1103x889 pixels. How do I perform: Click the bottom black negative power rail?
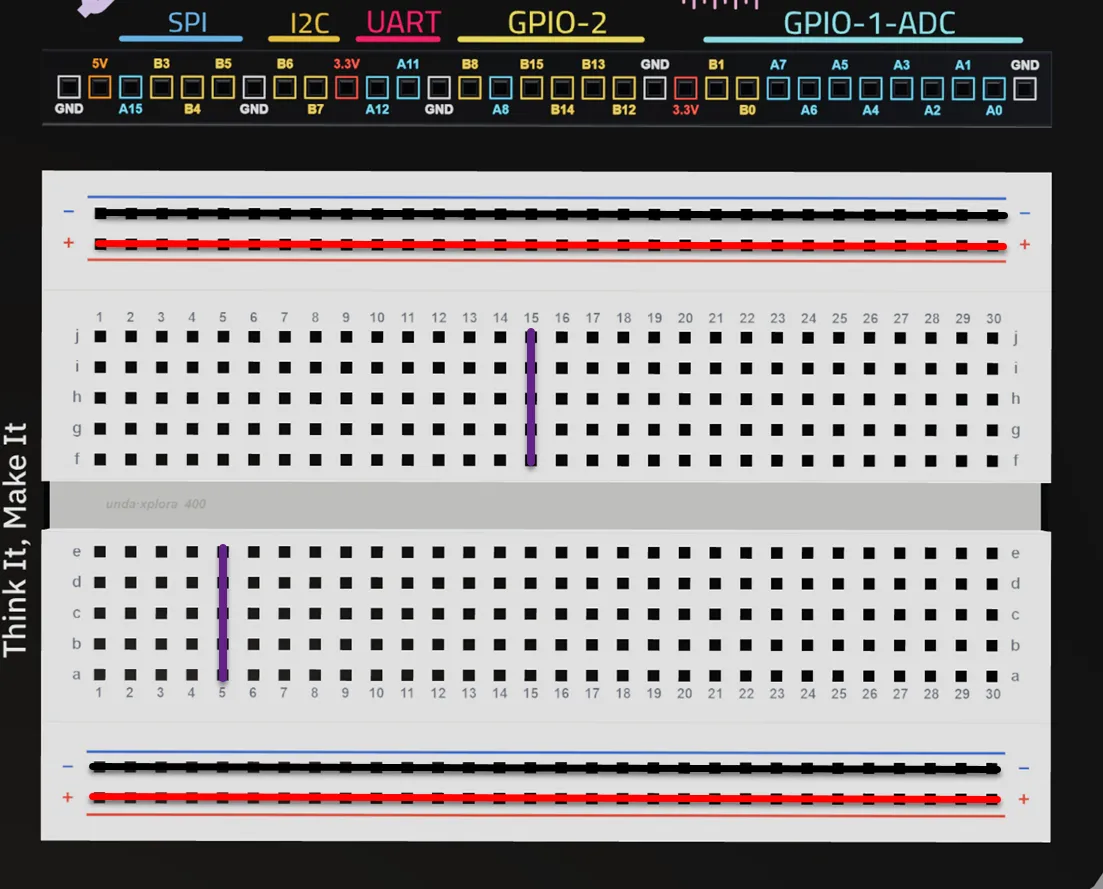545,768
